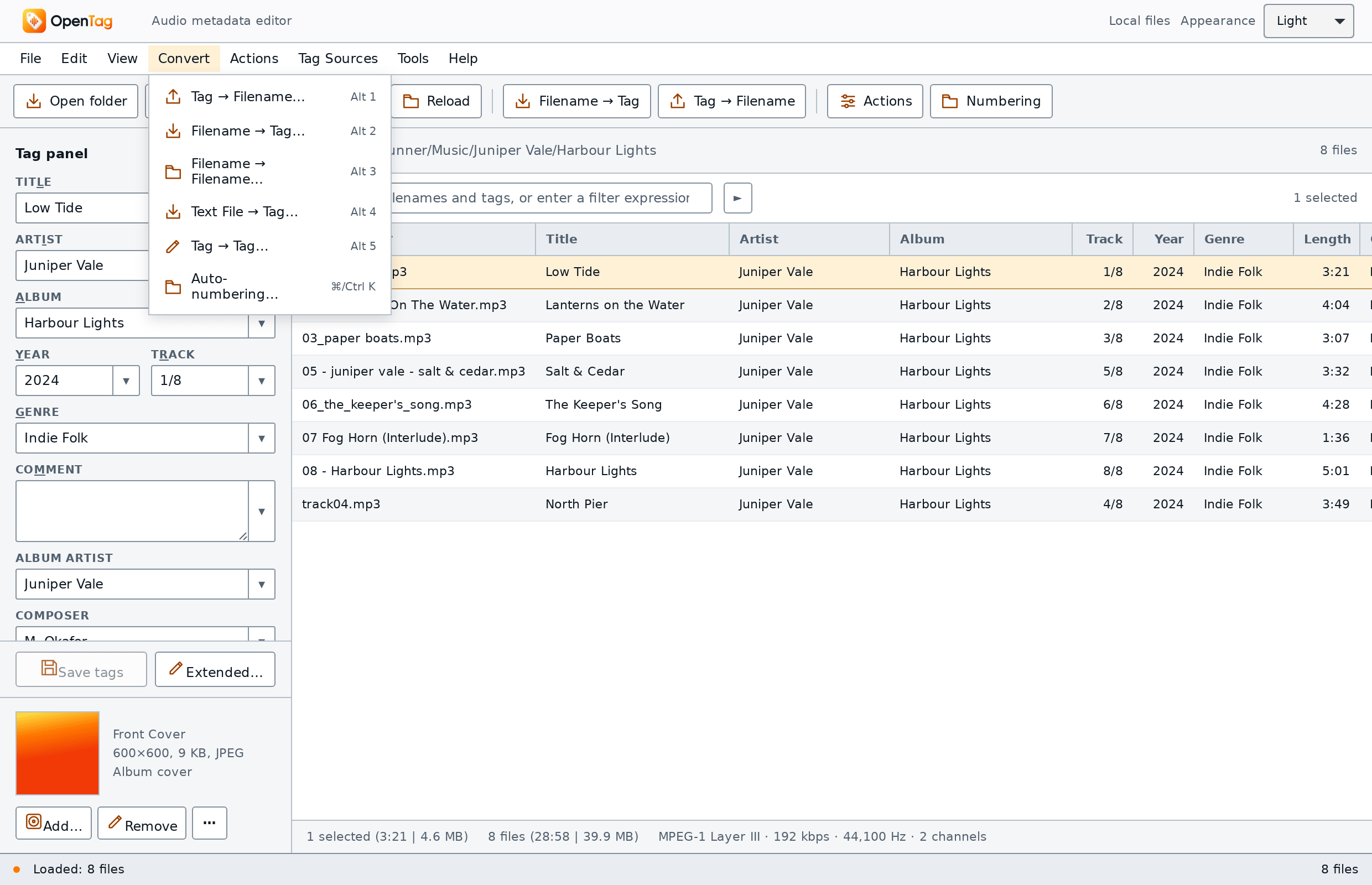Click the Local files link
Screen dimensions: 1372x885
click(1139, 20)
